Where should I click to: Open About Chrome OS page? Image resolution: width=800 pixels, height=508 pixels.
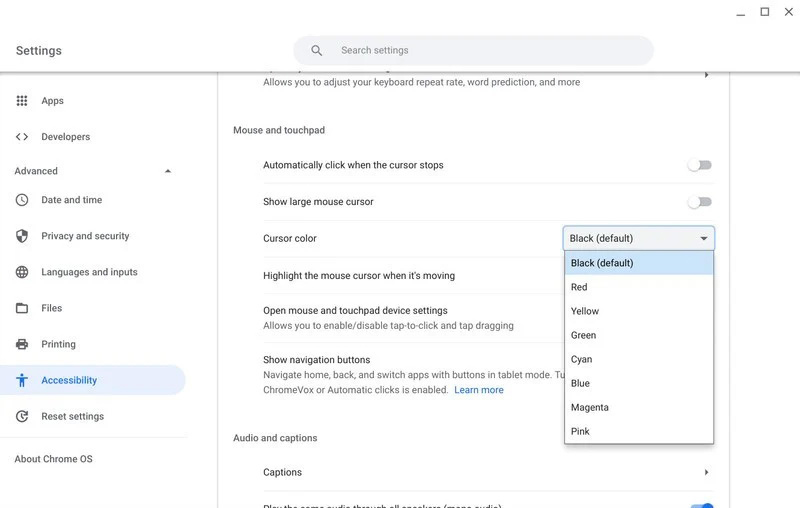(54, 459)
